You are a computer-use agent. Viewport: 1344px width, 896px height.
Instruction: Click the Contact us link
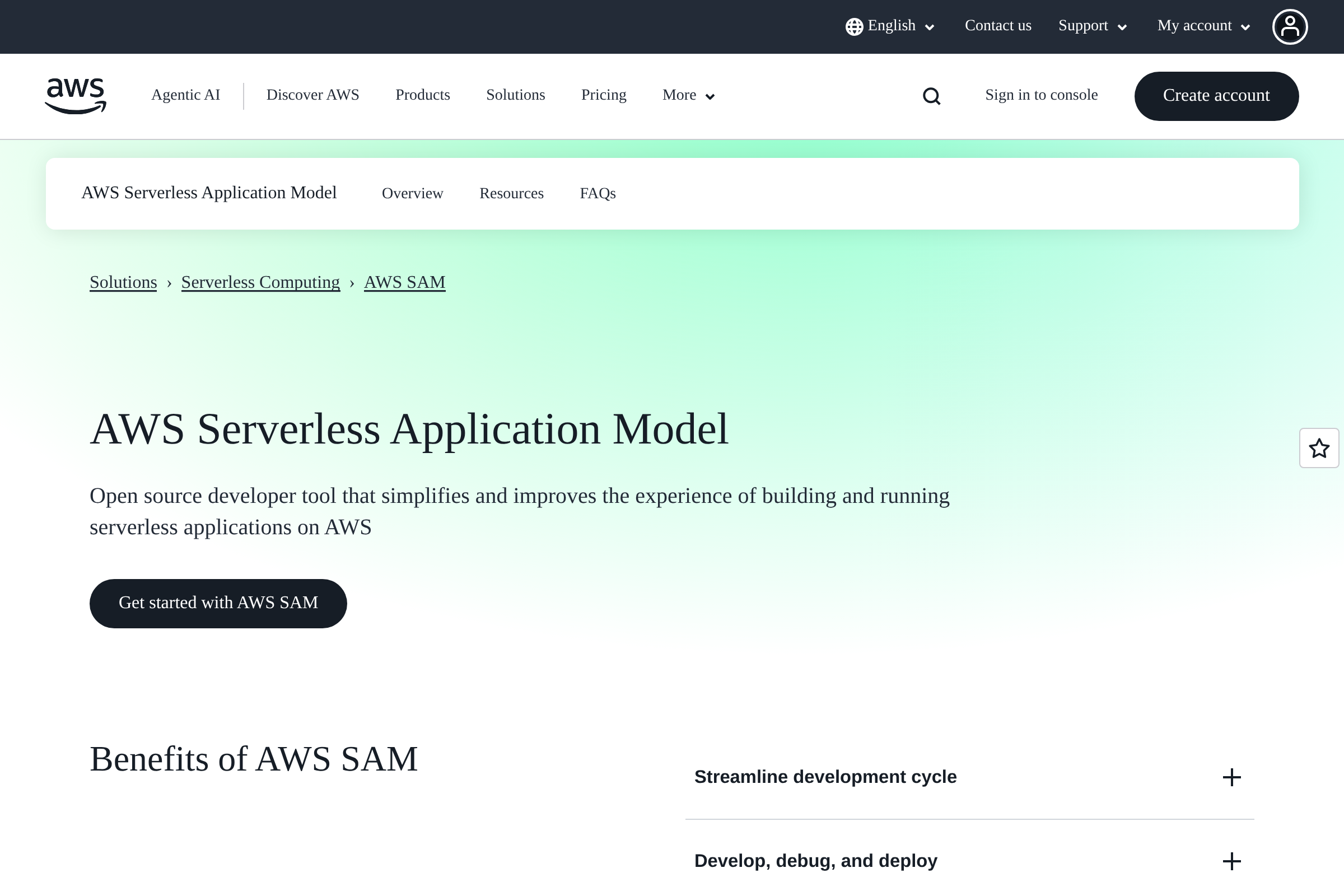pyautogui.click(x=998, y=26)
